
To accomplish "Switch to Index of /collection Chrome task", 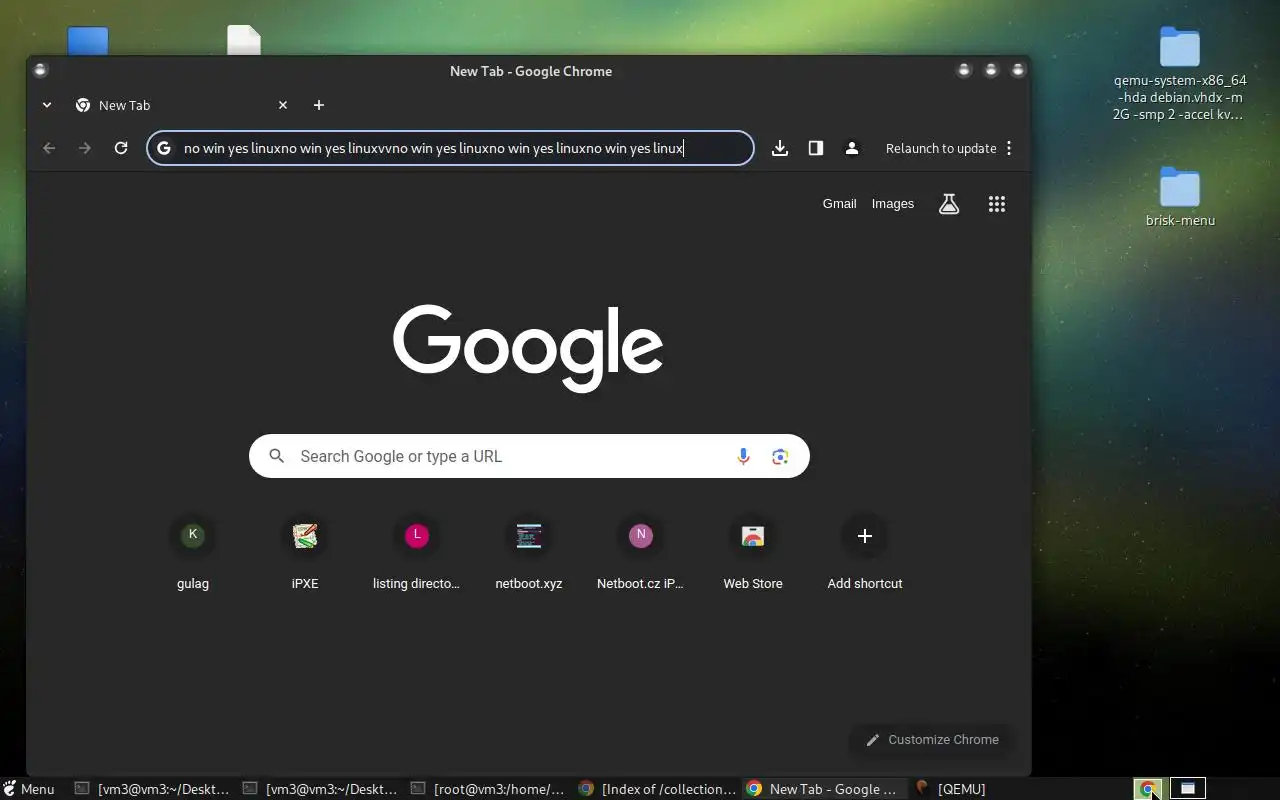I will point(657,789).
